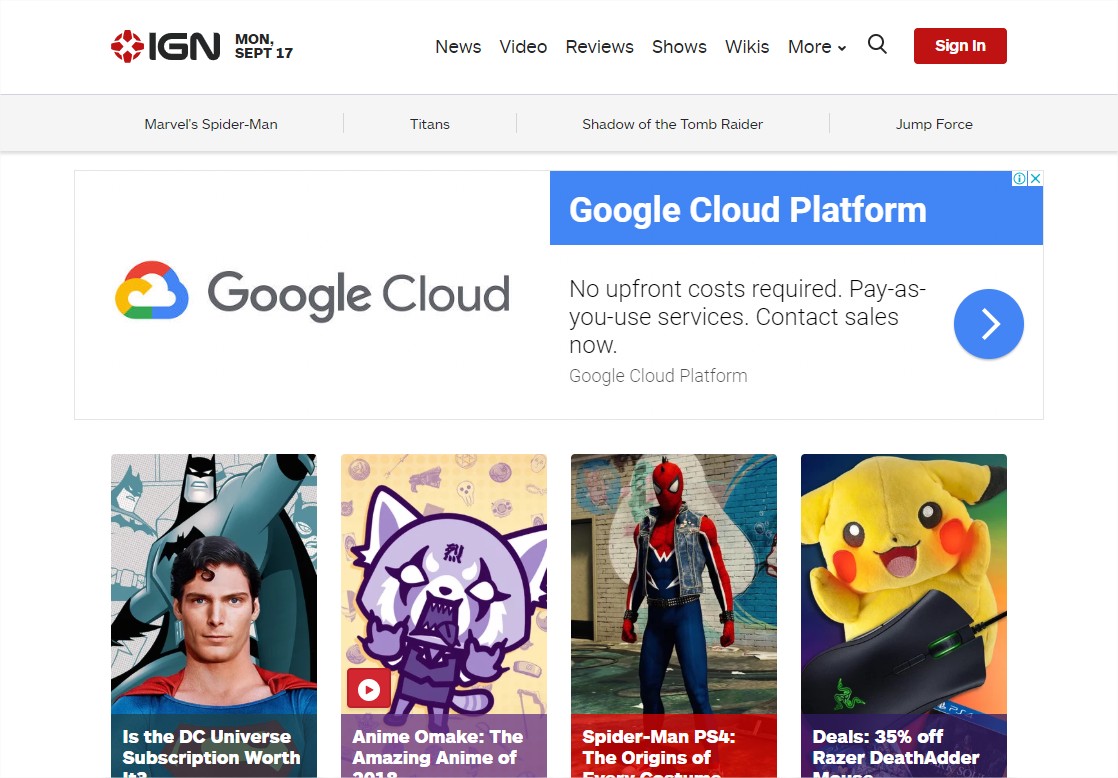Click the blue arrow ad button
Image resolution: width=1118 pixels, height=778 pixels.
[988, 324]
